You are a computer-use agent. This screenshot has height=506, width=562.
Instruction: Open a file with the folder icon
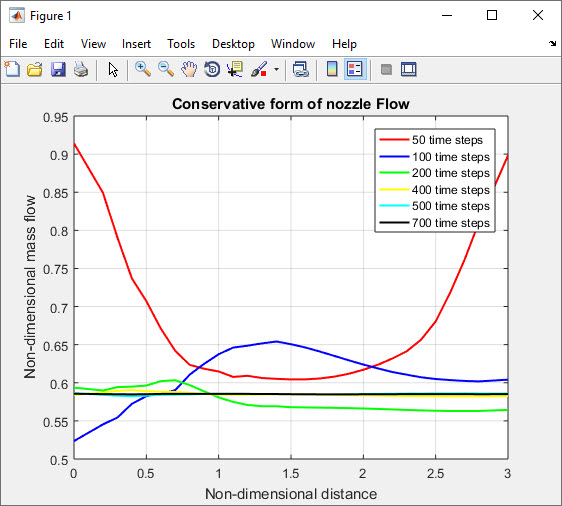[35, 69]
